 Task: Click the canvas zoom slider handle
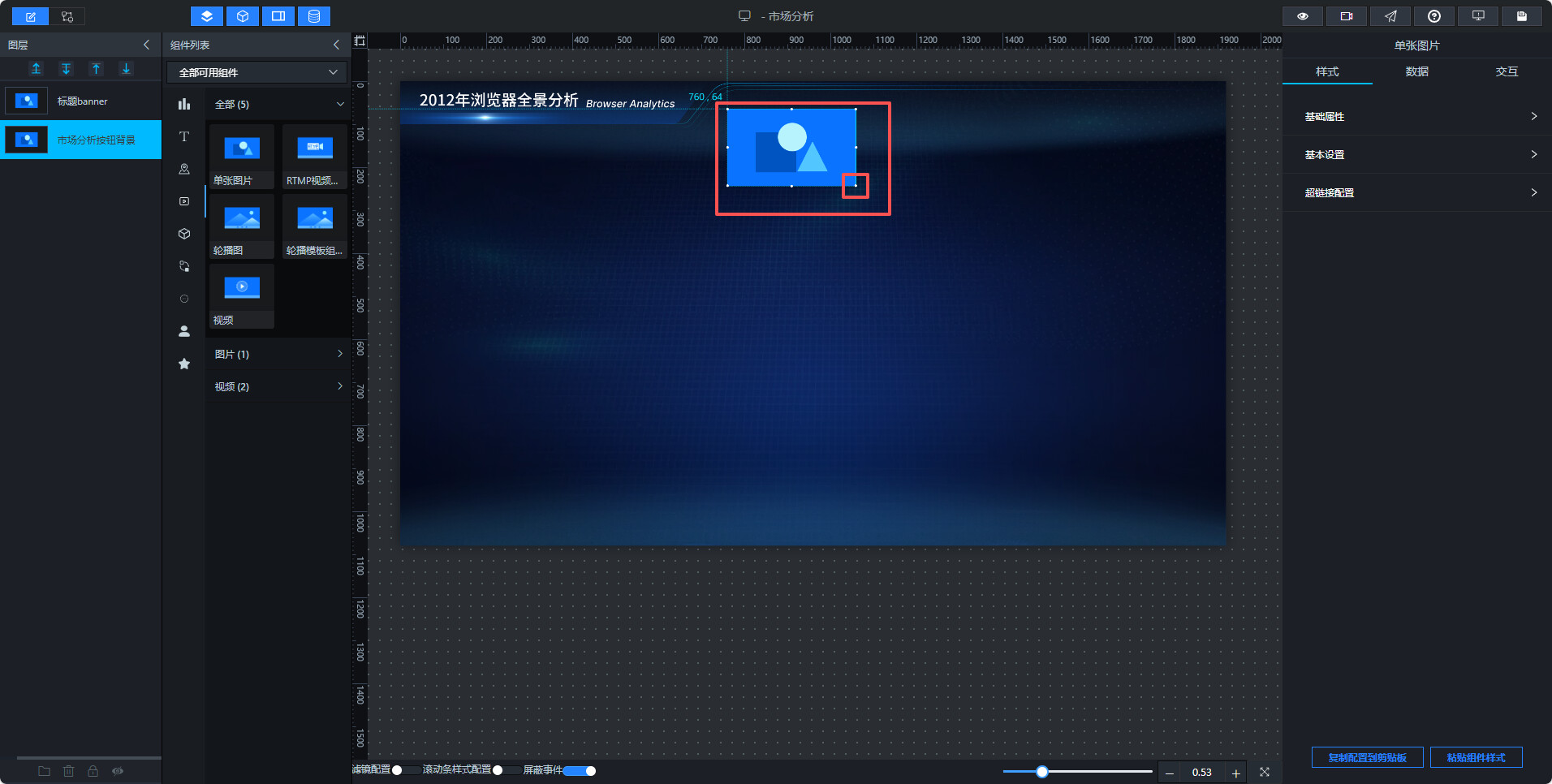pos(1042,772)
